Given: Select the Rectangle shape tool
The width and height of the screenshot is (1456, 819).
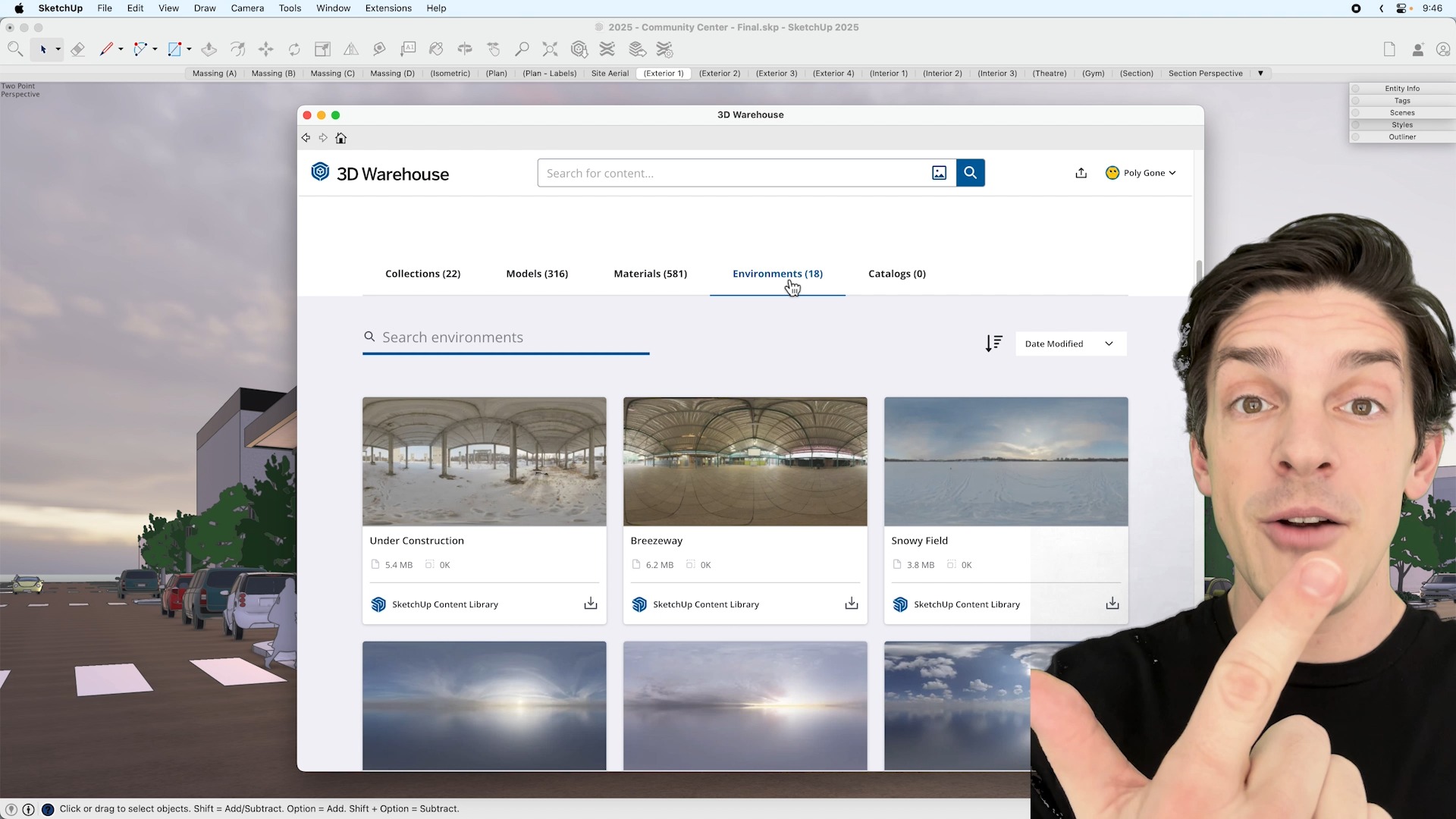Looking at the screenshot, I should tap(174, 49).
